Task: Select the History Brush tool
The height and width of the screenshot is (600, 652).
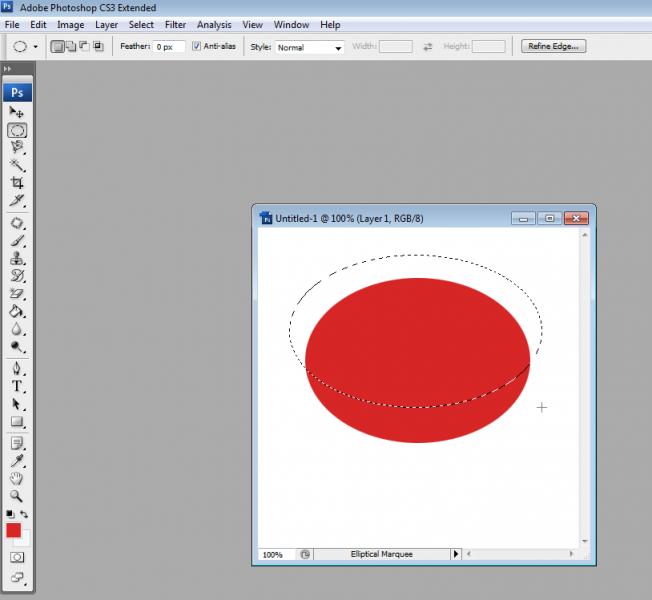Action: pos(17,276)
